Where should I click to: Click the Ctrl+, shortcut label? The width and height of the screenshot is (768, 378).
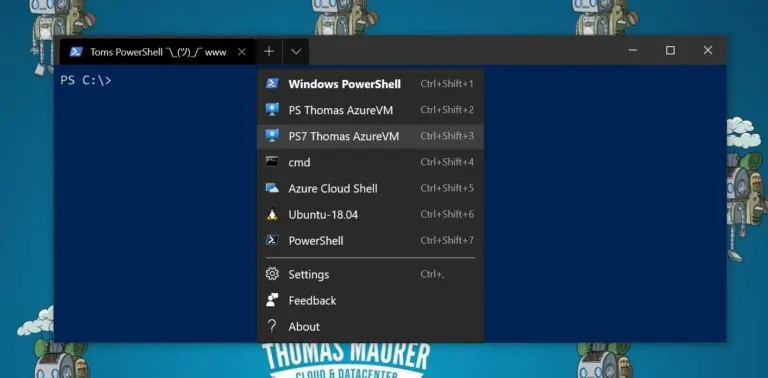(x=432, y=274)
